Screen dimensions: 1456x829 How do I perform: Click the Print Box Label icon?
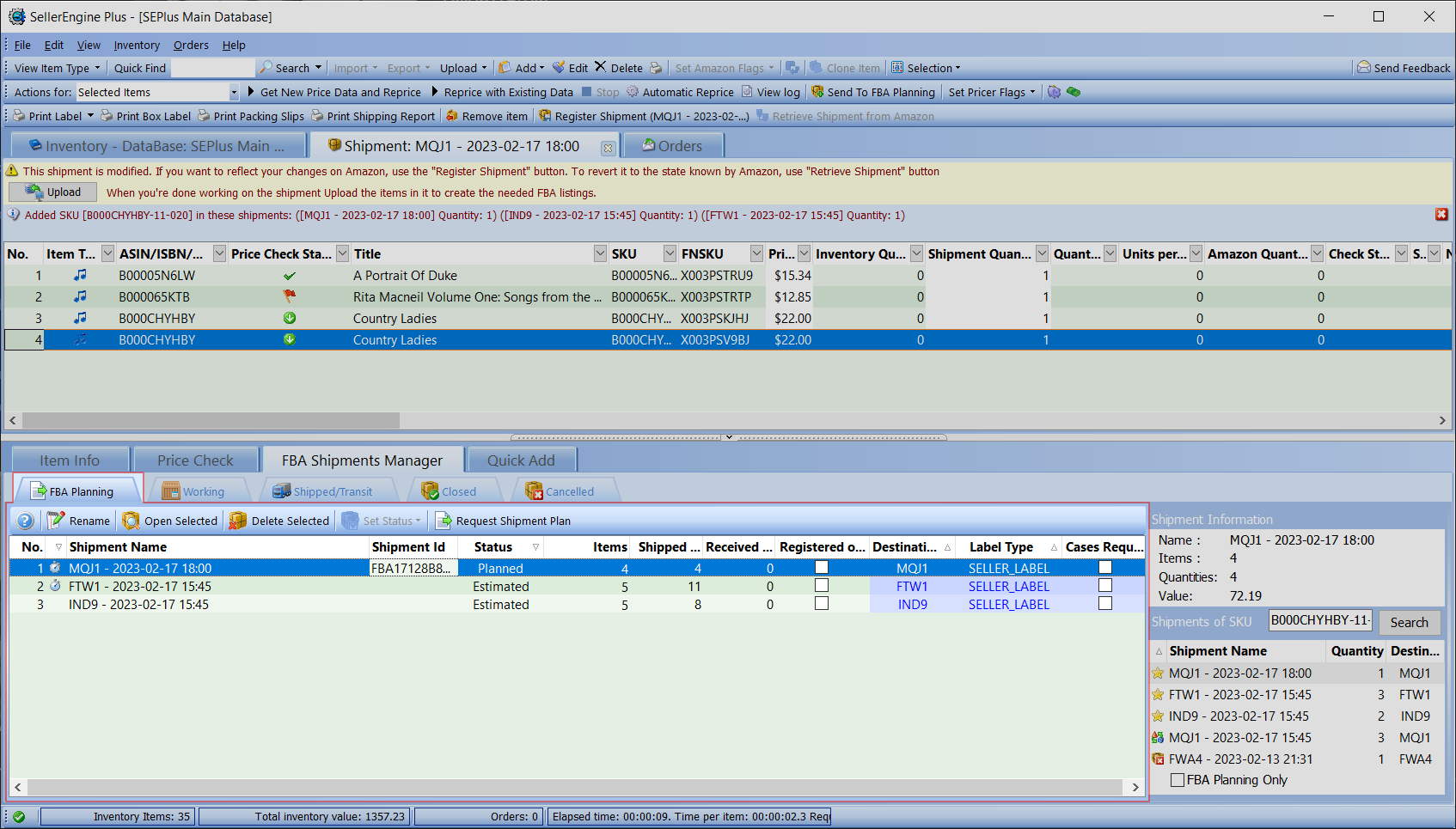(107, 116)
